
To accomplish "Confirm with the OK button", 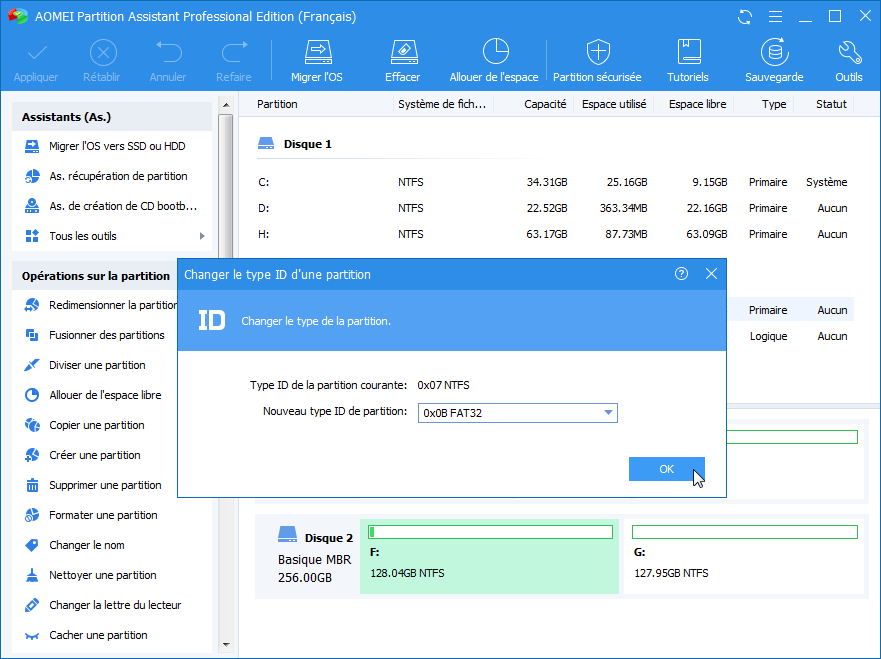I will (666, 469).
